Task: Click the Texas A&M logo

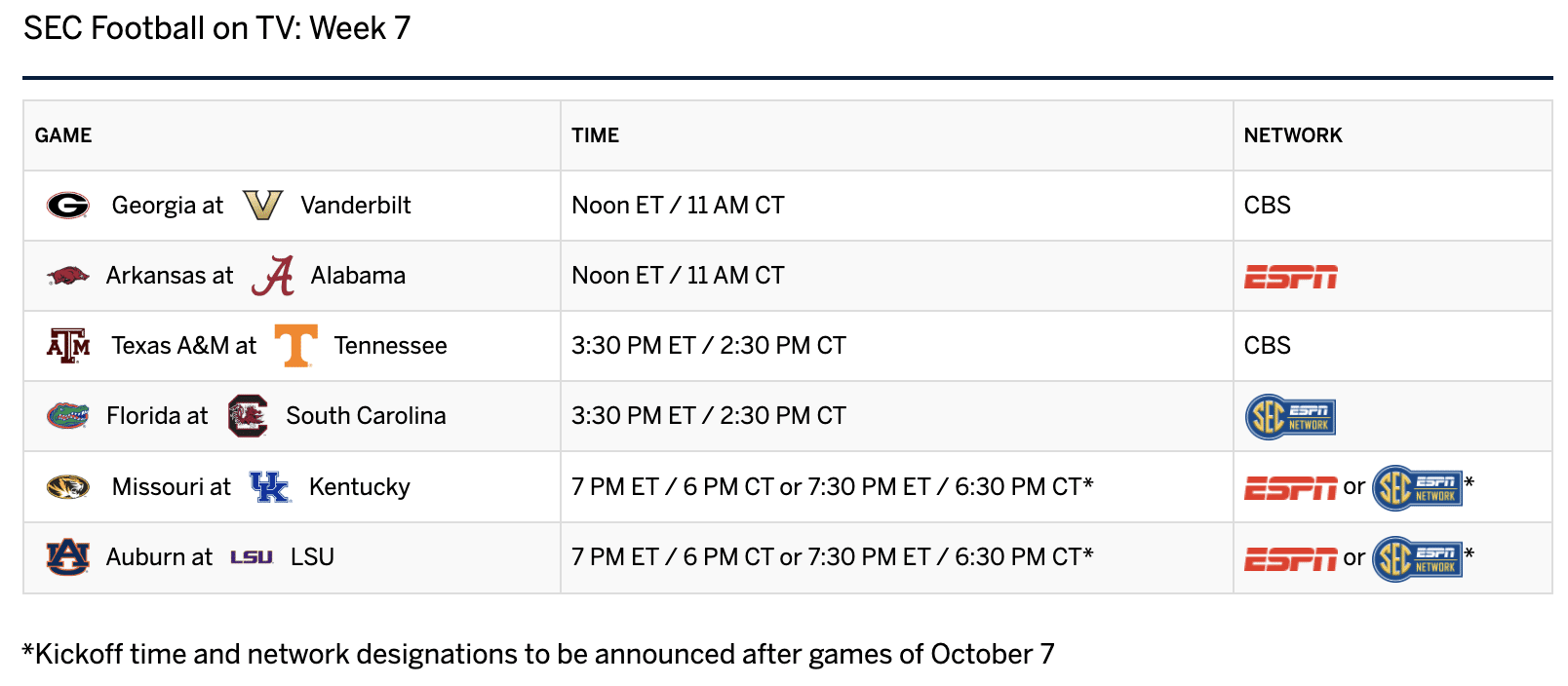Action: [68, 346]
